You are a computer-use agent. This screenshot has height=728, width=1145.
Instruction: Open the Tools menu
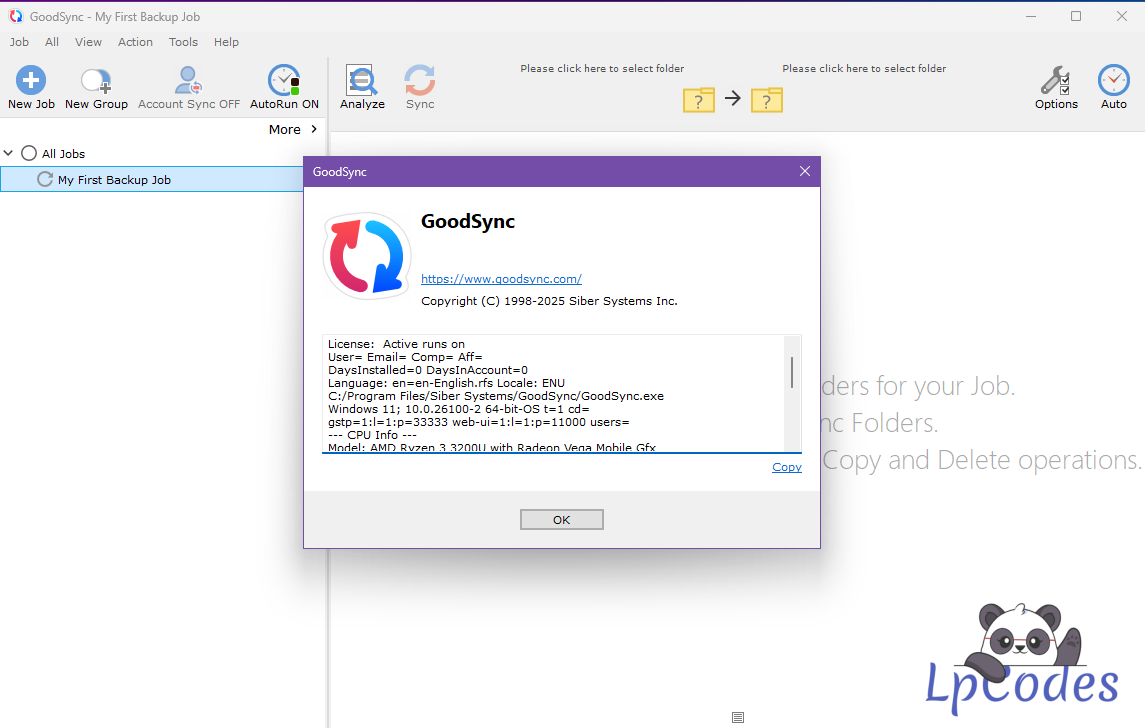click(x=183, y=42)
